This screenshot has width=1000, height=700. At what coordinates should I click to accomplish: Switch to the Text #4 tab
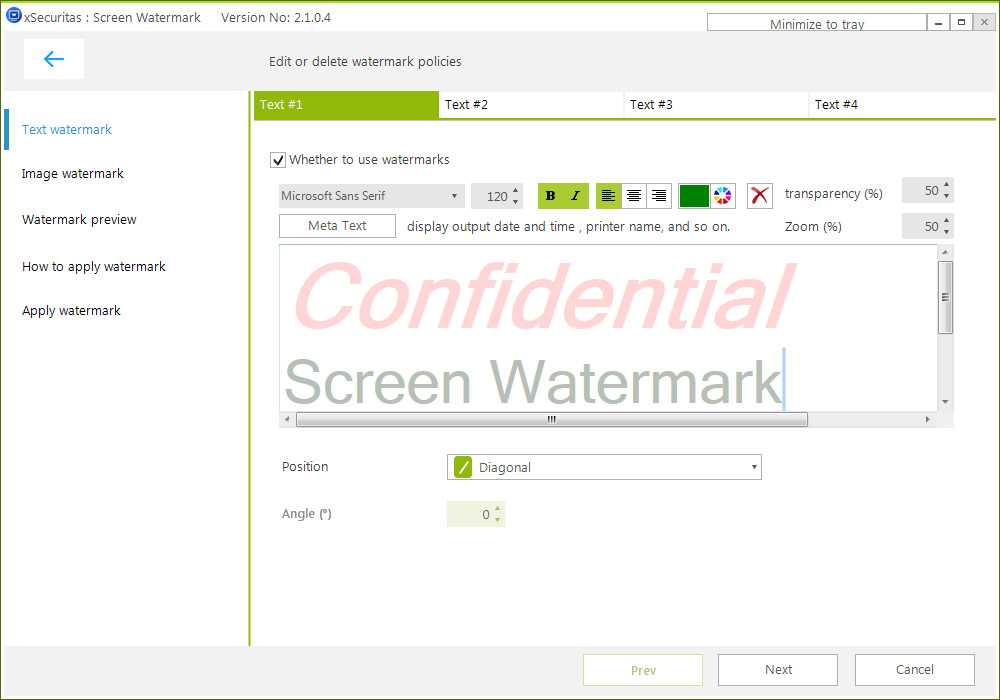pyautogui.click(x=901, y=105)
